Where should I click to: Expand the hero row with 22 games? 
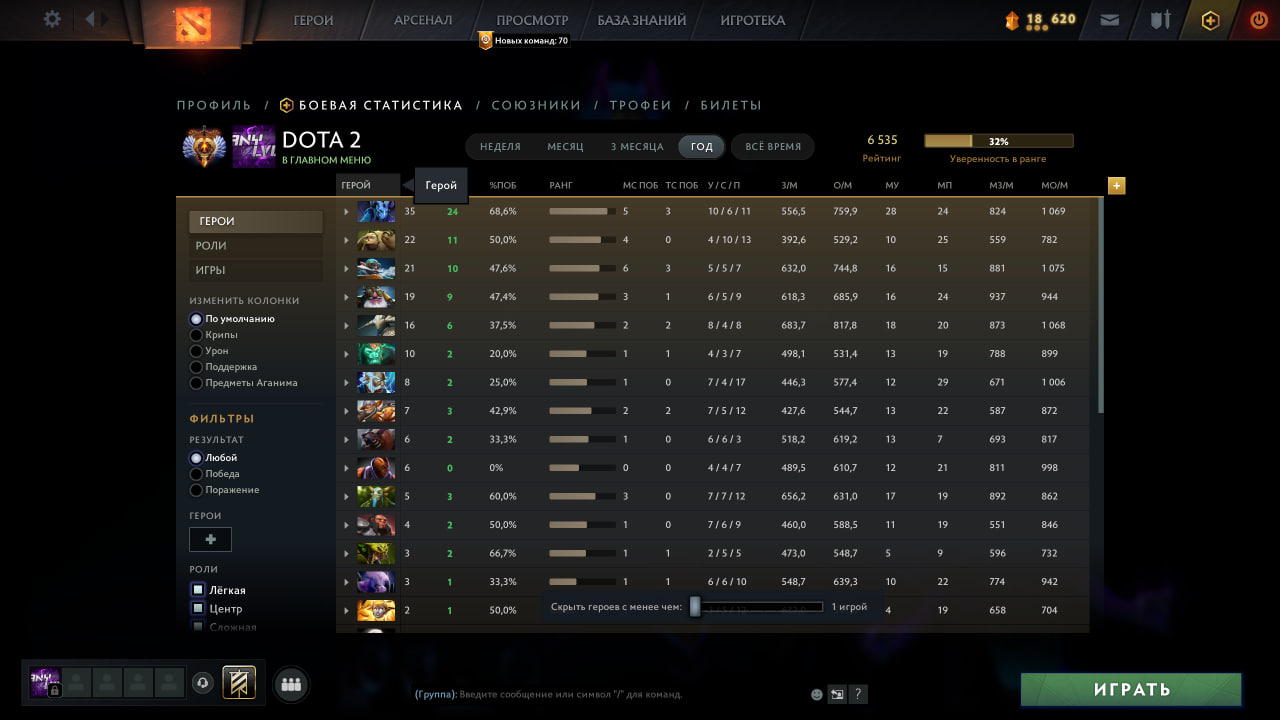coord(346,240)
